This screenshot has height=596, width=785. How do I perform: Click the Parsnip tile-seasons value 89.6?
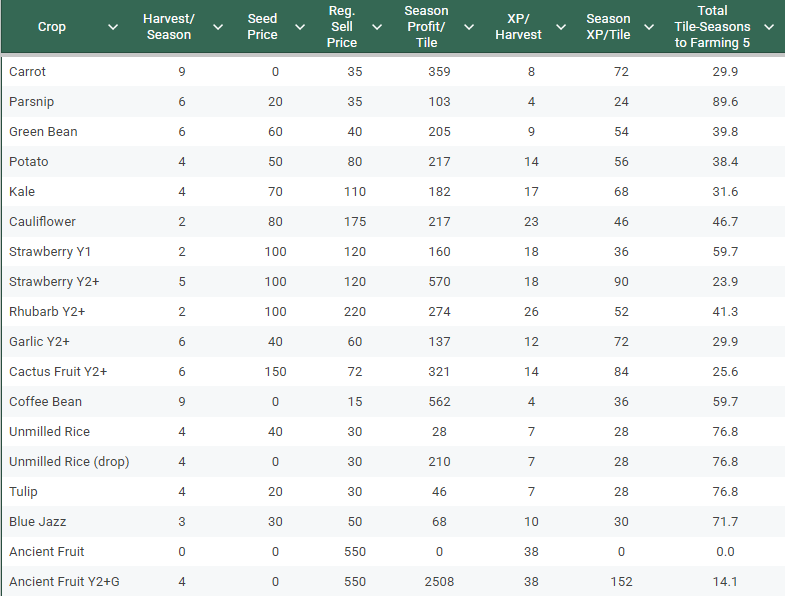[725, 102]
